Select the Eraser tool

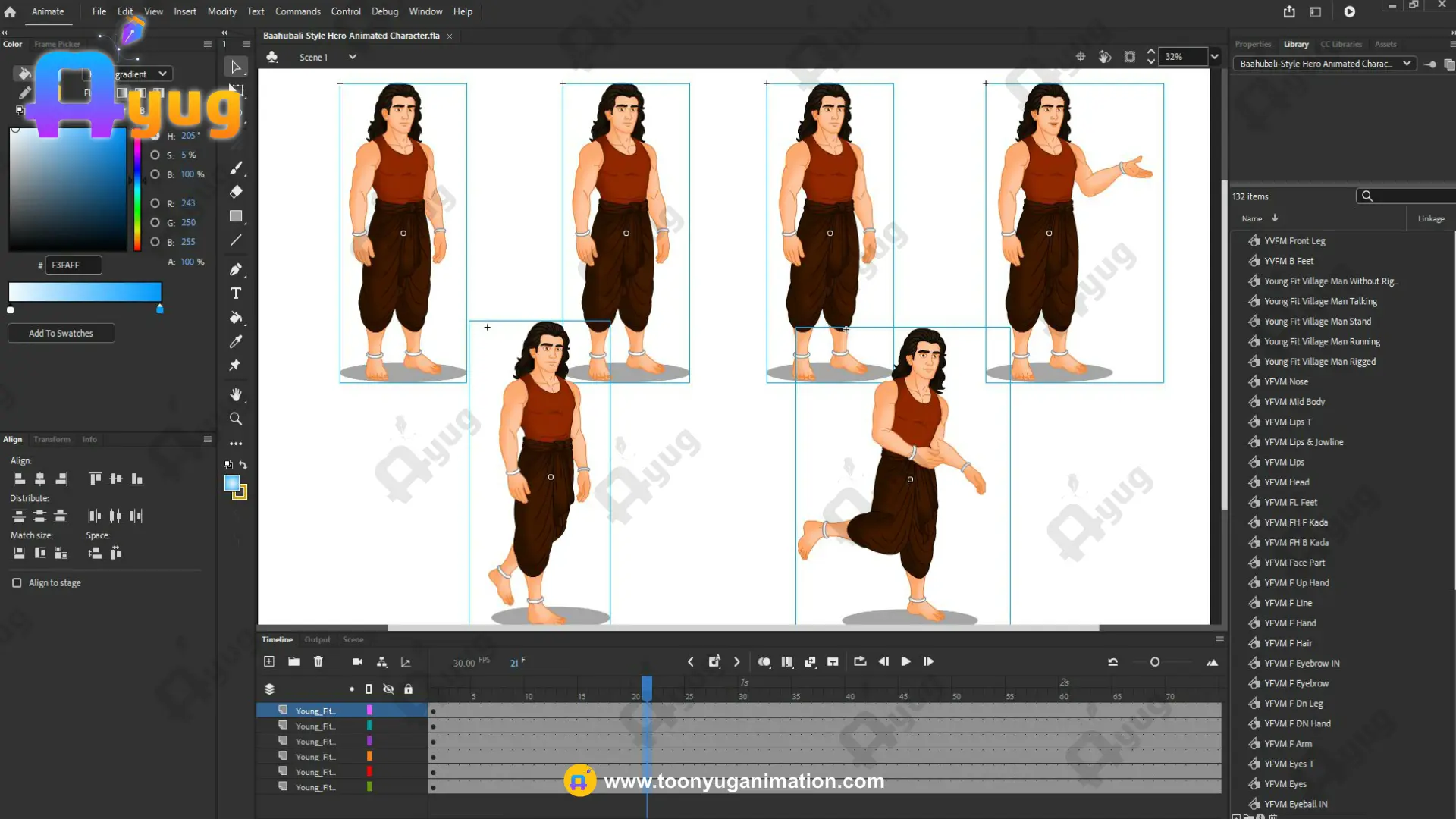click(x=236, y=192)
